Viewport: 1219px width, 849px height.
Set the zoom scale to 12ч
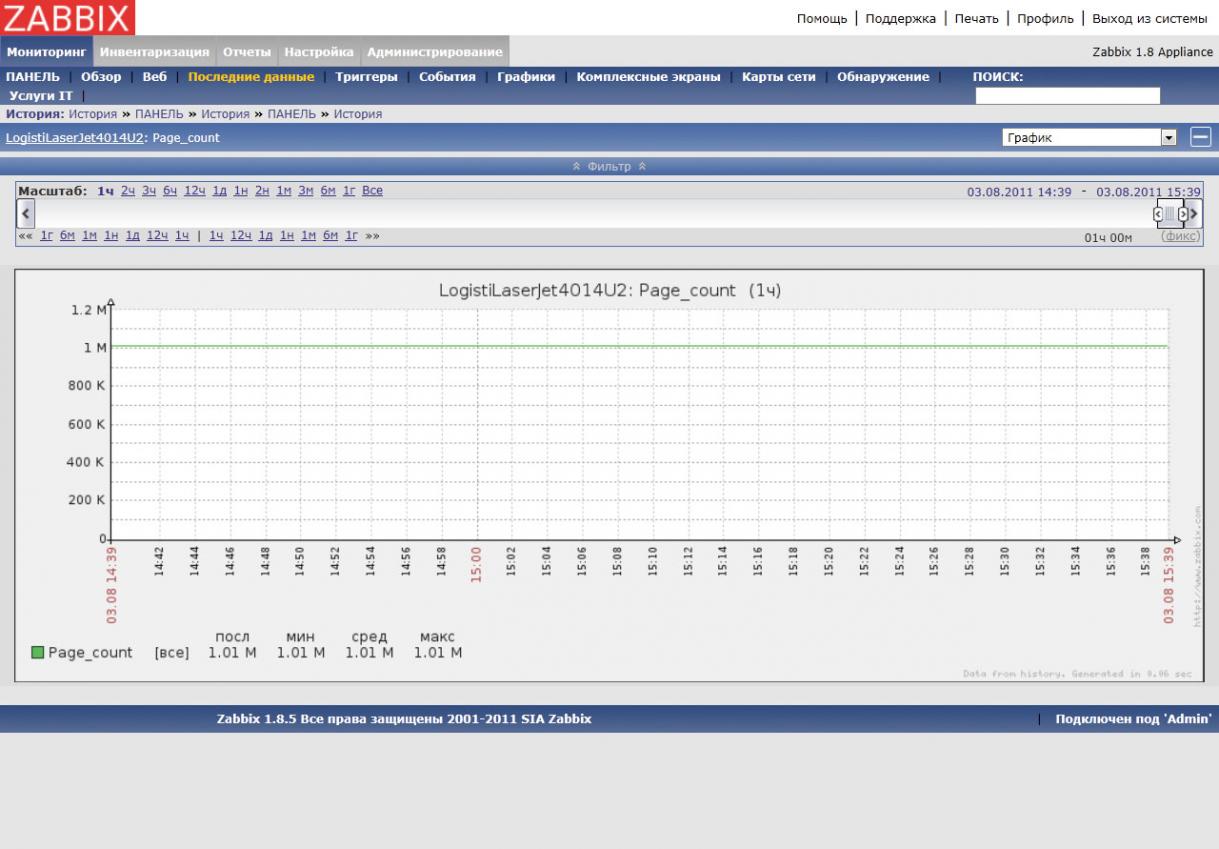click(x=194, y=190)
